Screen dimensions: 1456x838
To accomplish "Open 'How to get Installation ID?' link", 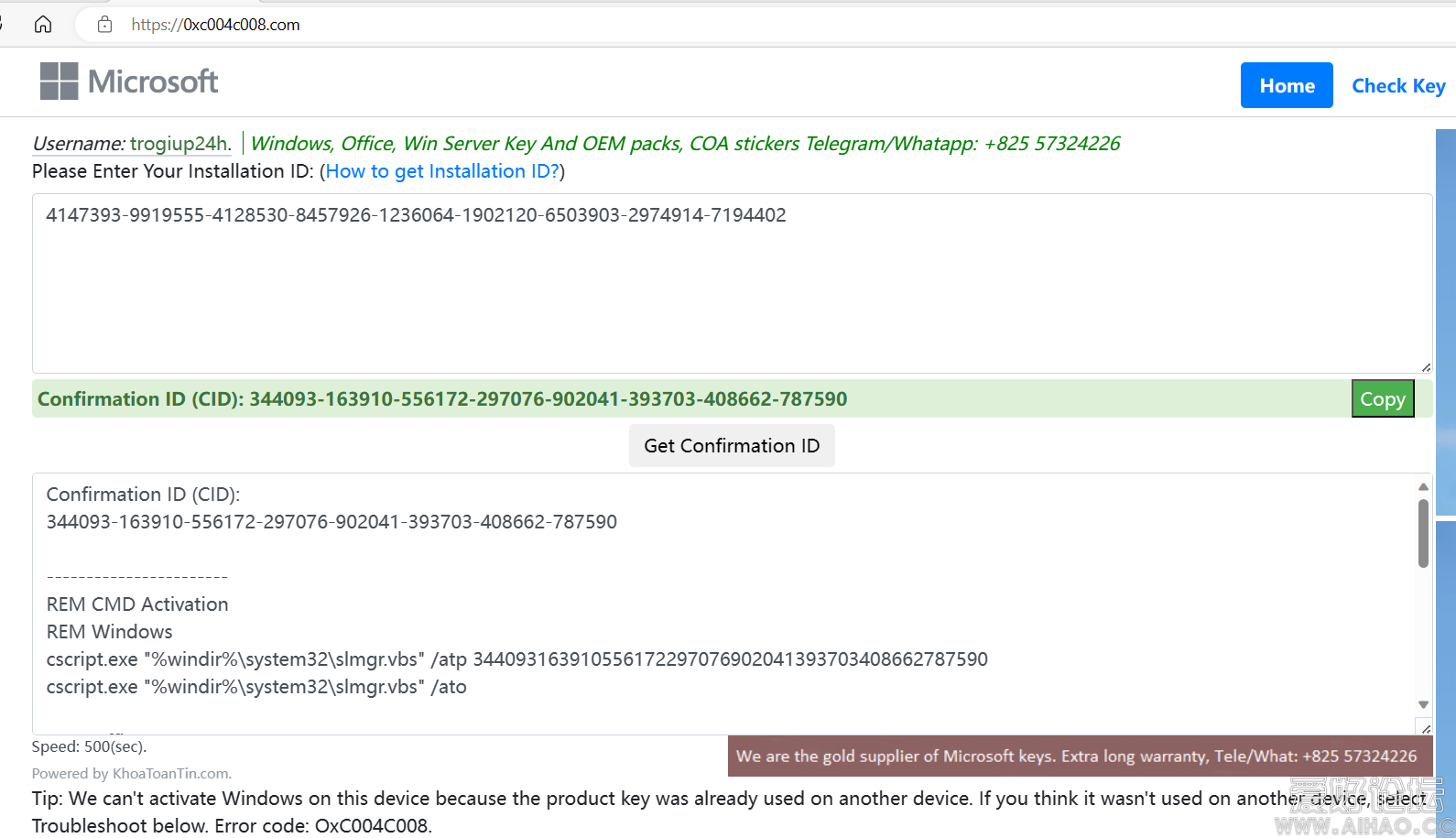I will point(442,171).
